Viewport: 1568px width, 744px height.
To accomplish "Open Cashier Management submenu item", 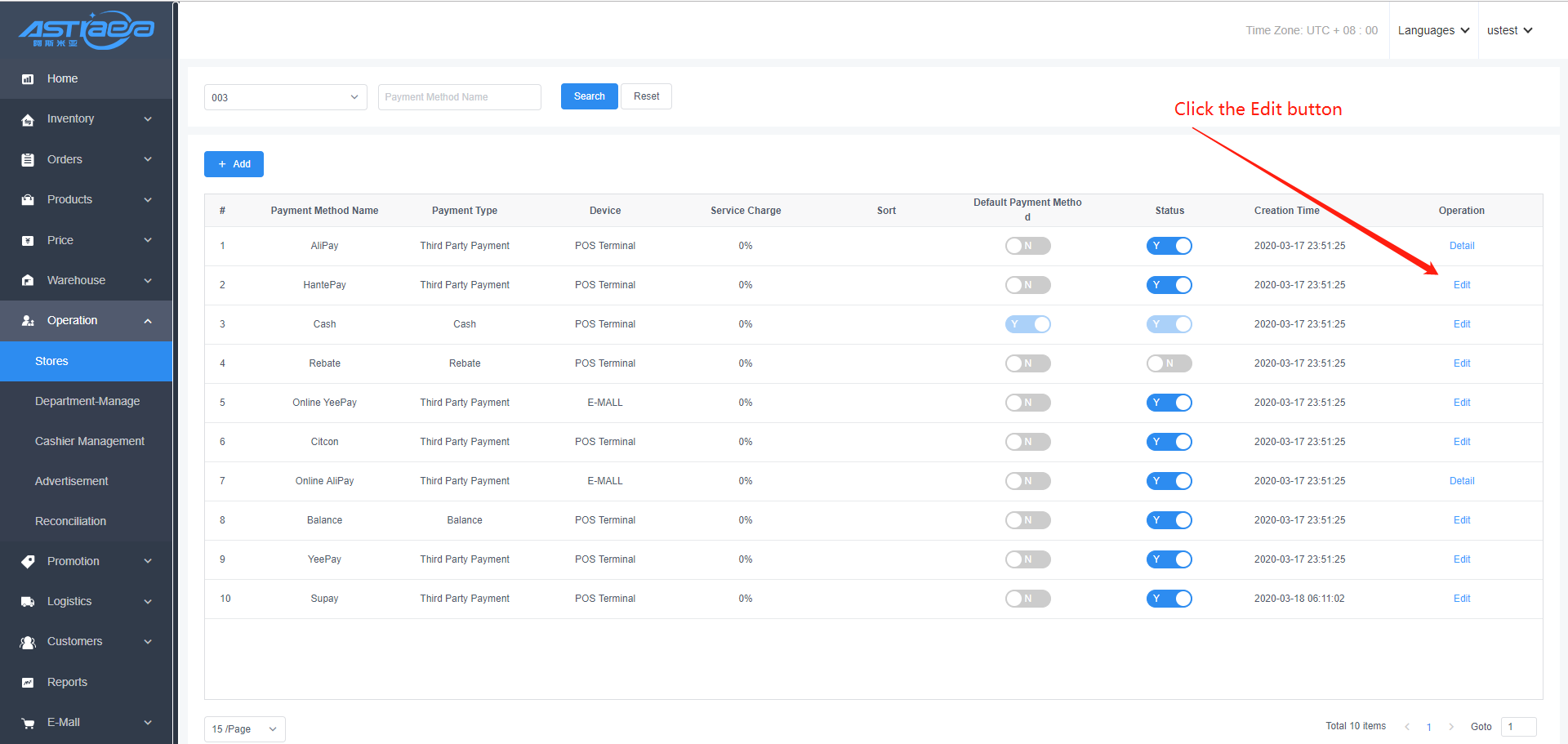I will click(x=90, y=441).
